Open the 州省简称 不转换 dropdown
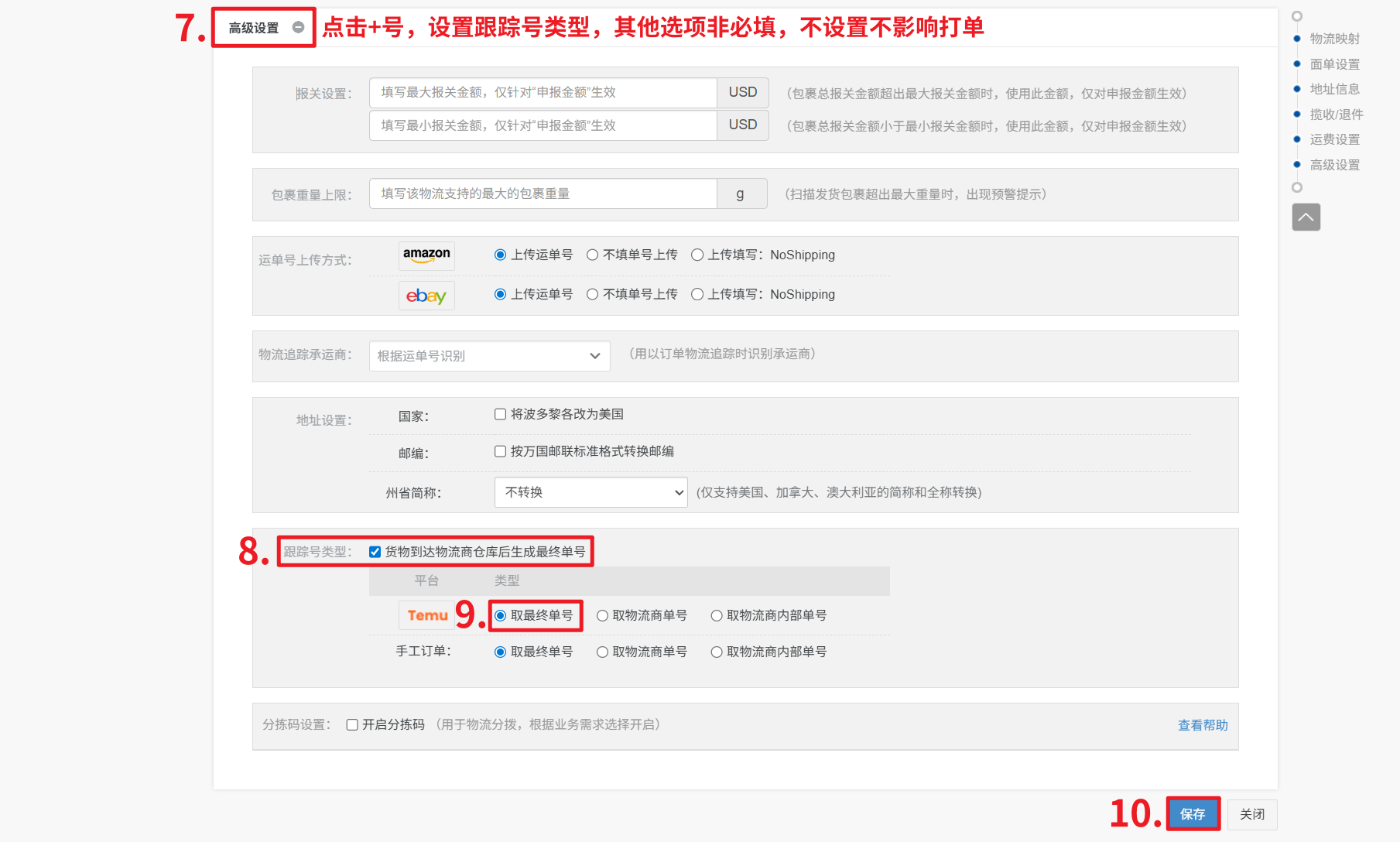This screenshot has width=1400, height=842. [x=590, y=493]
